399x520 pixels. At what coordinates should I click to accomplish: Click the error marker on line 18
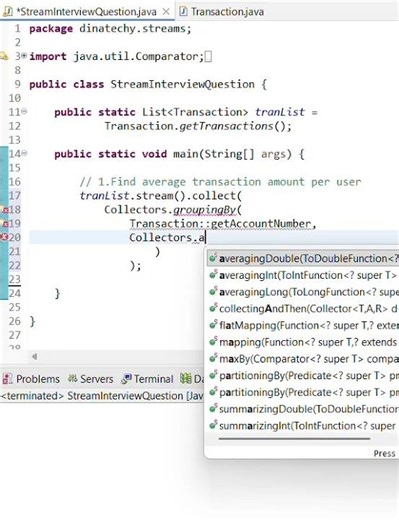click(x=6, y=210)
